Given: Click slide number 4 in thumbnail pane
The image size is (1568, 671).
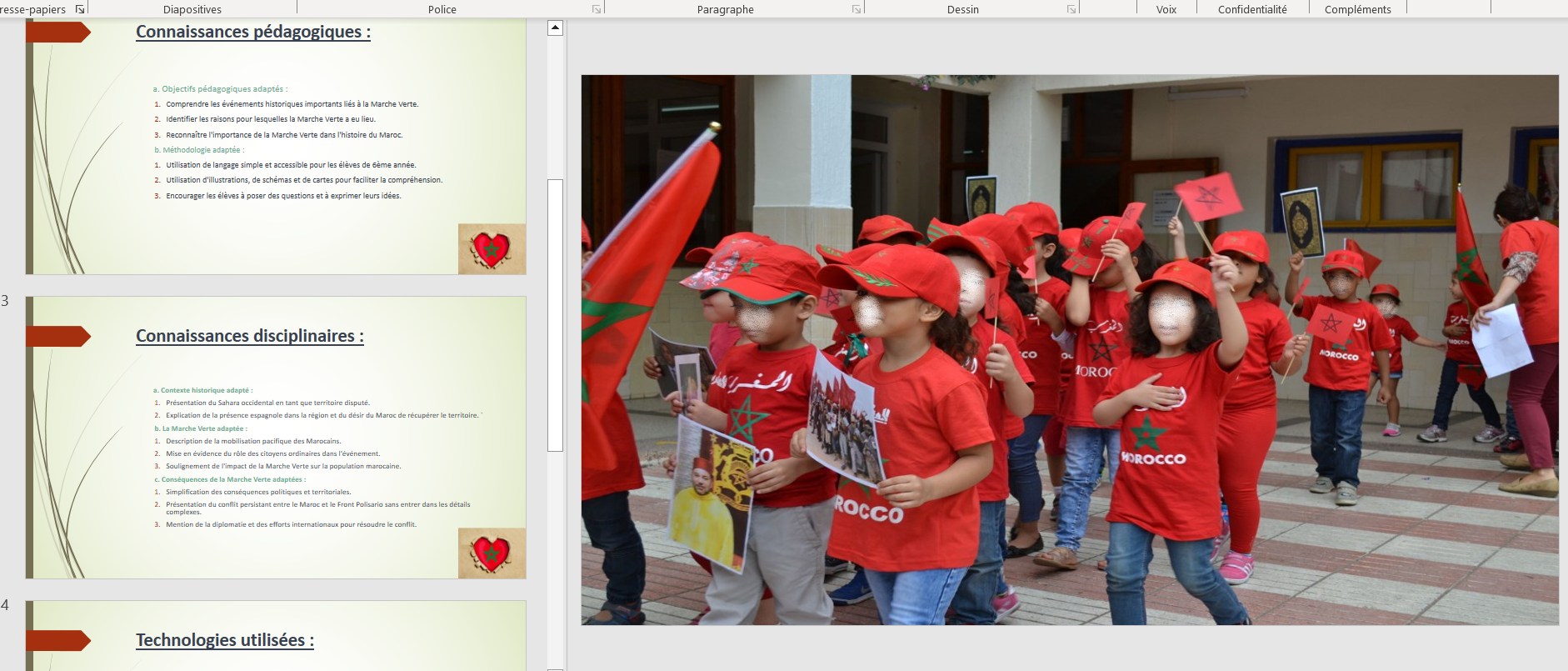Looking at the screenshot, I should pyautogui.click(x=5, y=605).
